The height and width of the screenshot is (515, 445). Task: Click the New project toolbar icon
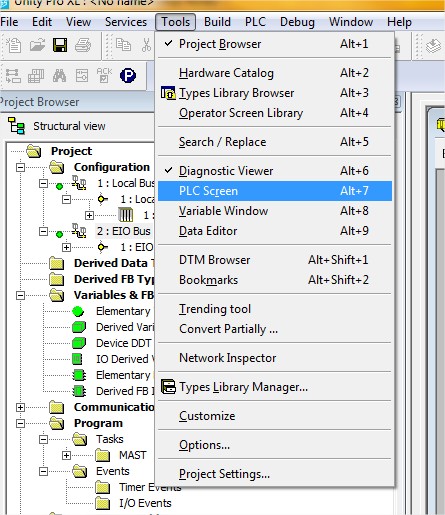click(14, 45)
